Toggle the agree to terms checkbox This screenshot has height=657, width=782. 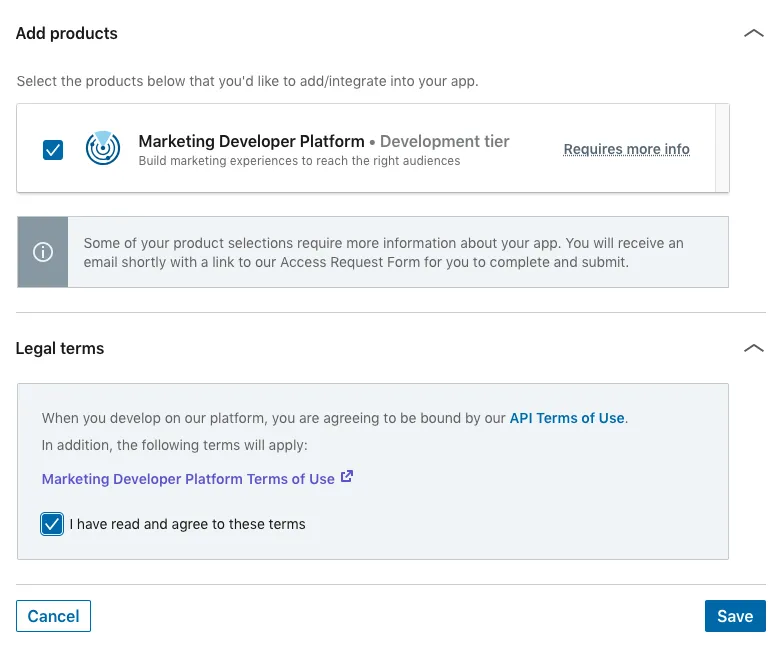53,524
